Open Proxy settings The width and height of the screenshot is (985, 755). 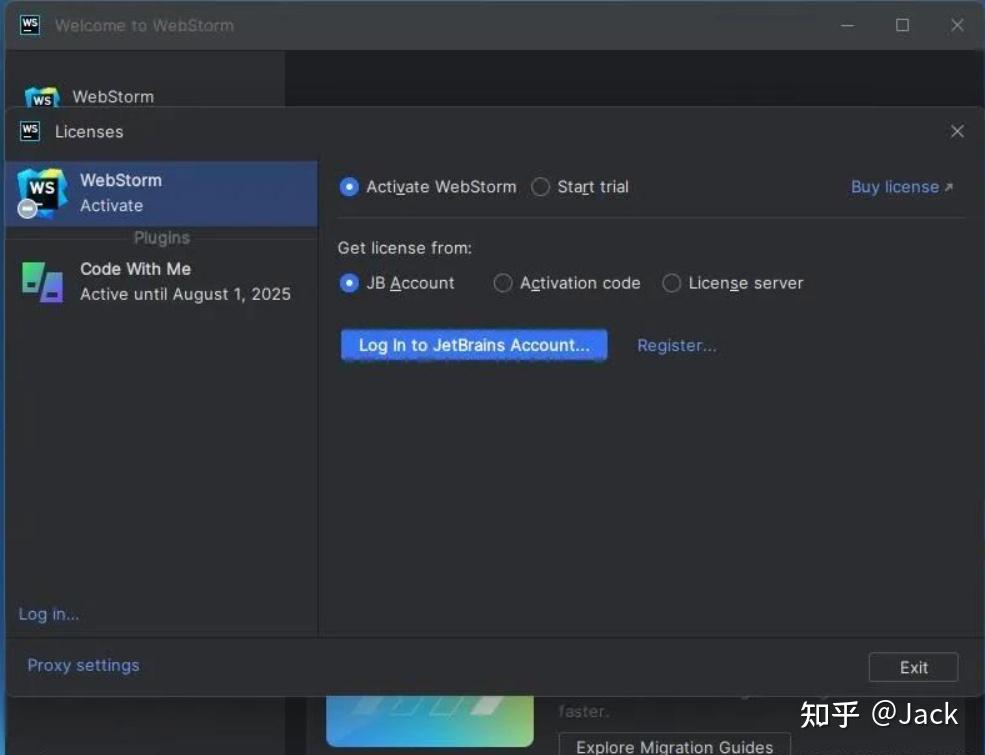(83, 665)
